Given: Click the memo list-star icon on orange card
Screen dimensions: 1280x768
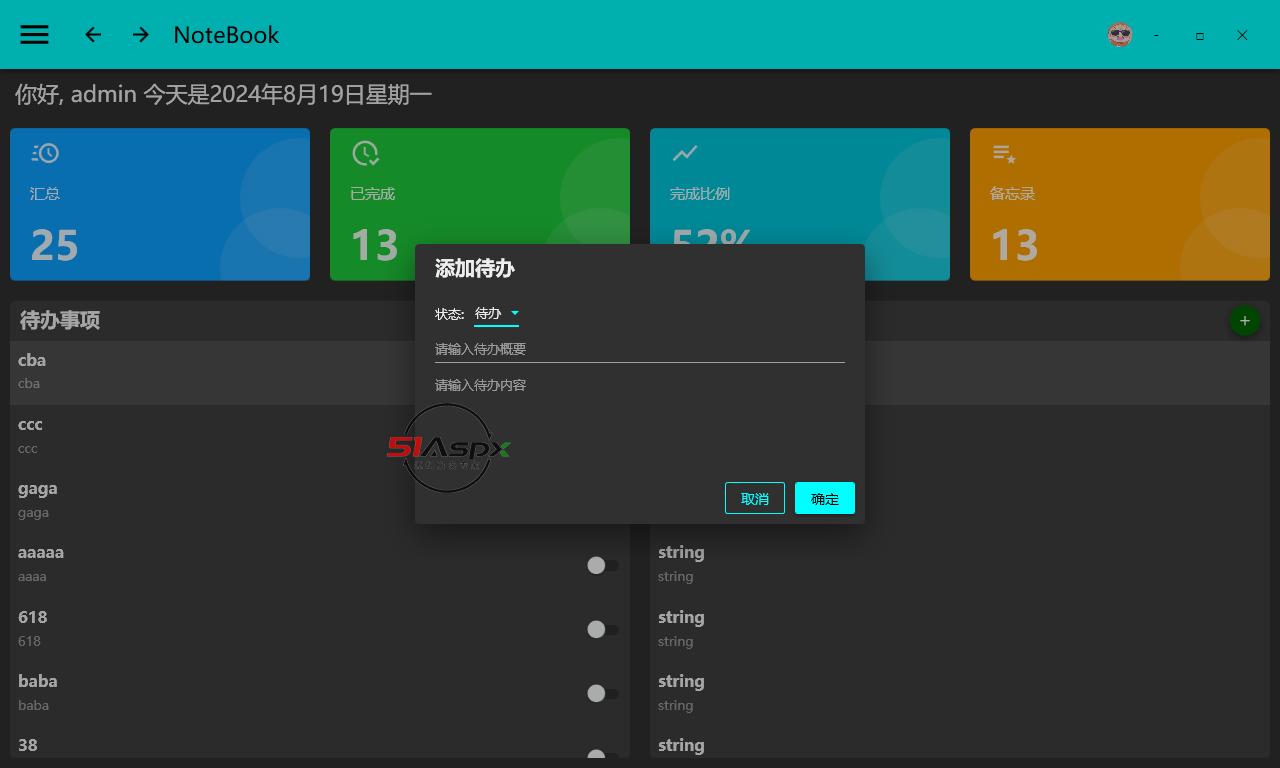Looking at the screenshot, I should click(x=1004, y=153).
